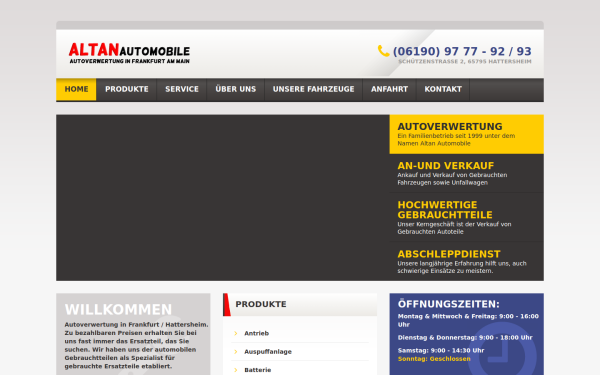Image resolution: width=600 pixels, height=375 pixels.
Task: Open the Antrieb product link
Action: (256, 333)
